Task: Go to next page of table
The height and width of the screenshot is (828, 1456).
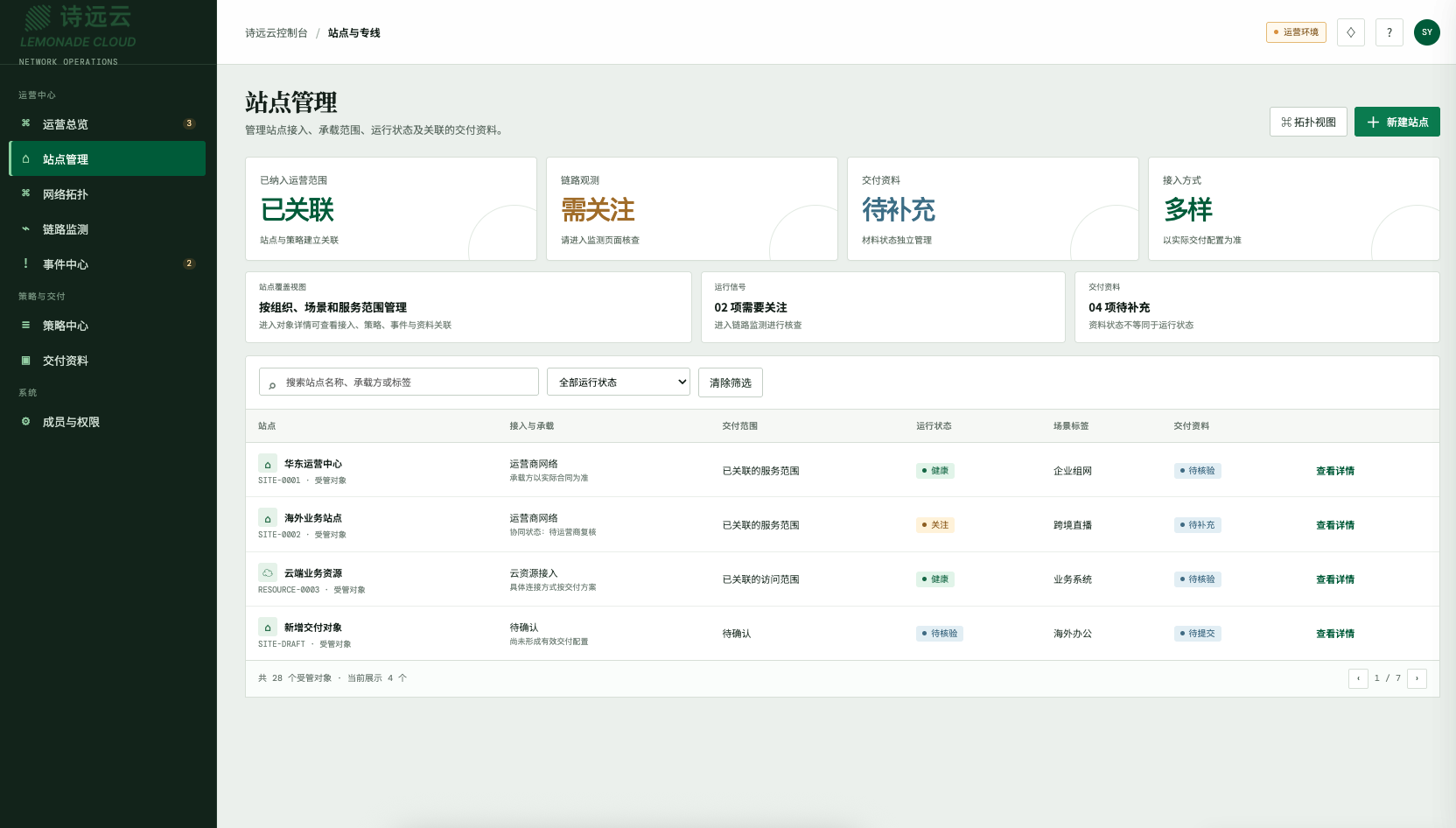Action: tap(1417, 678)
